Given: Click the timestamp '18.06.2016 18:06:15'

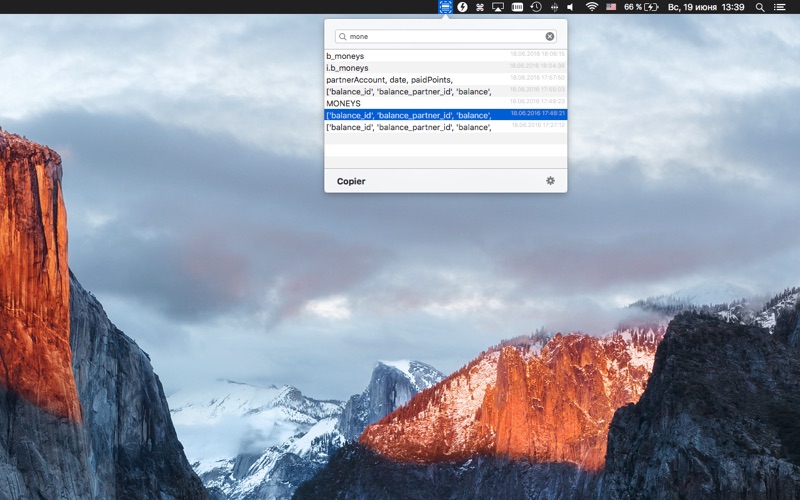Looking at the screenshot, I should pyautogui.click(x=537, y=54).
